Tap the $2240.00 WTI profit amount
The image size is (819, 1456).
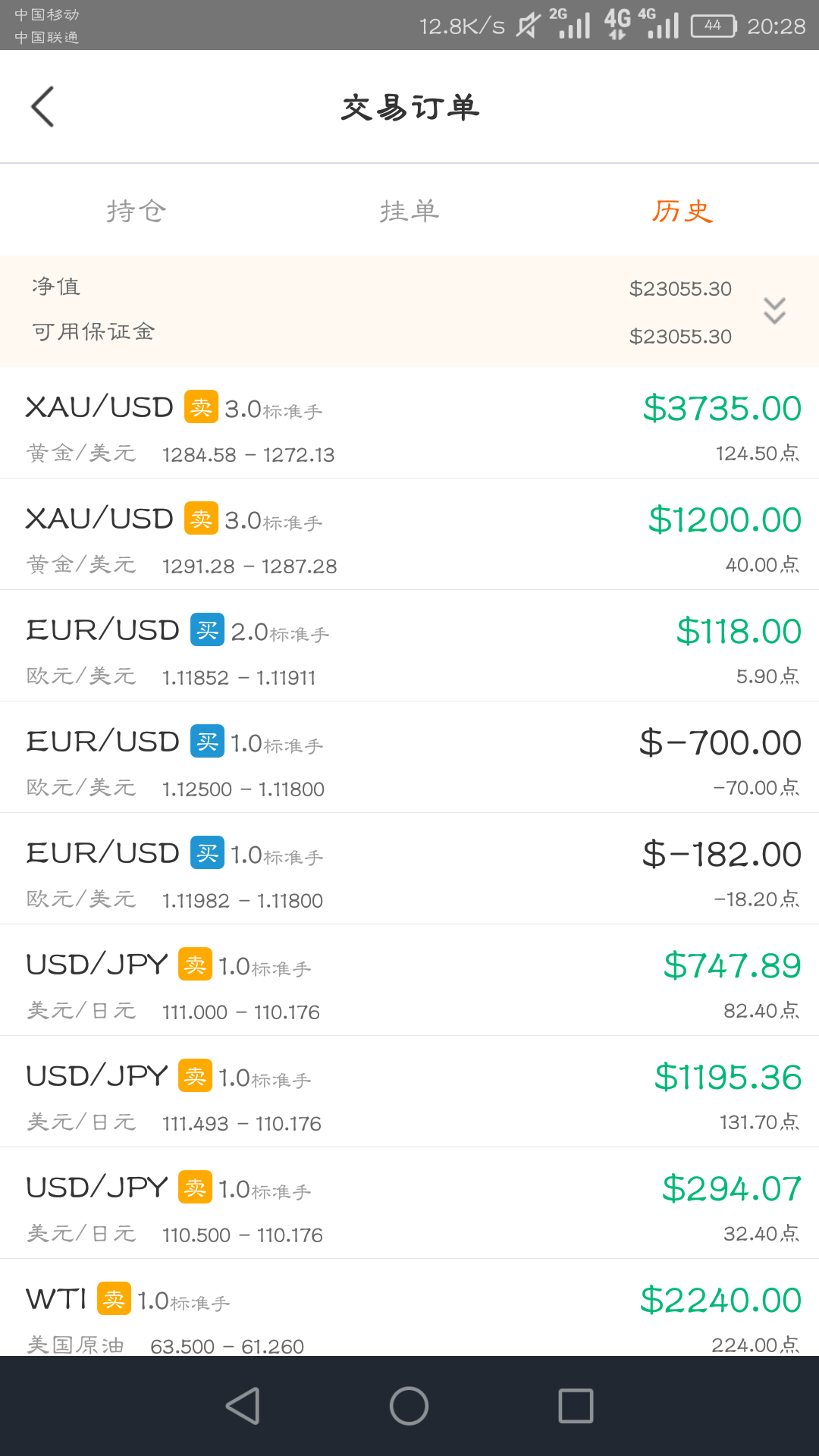point(720,1300)
